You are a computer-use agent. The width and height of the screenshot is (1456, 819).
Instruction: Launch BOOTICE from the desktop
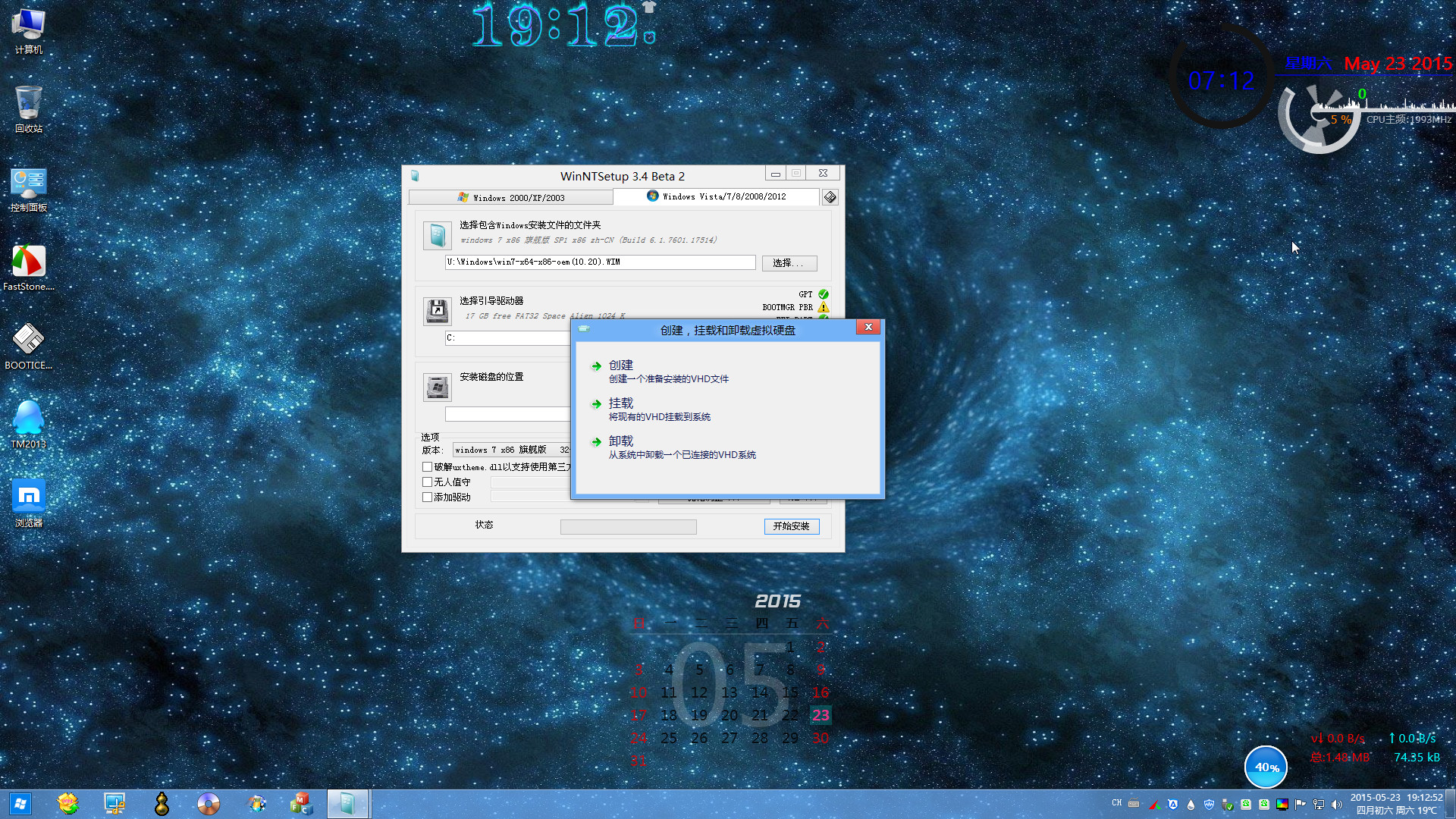coord(29,347)
